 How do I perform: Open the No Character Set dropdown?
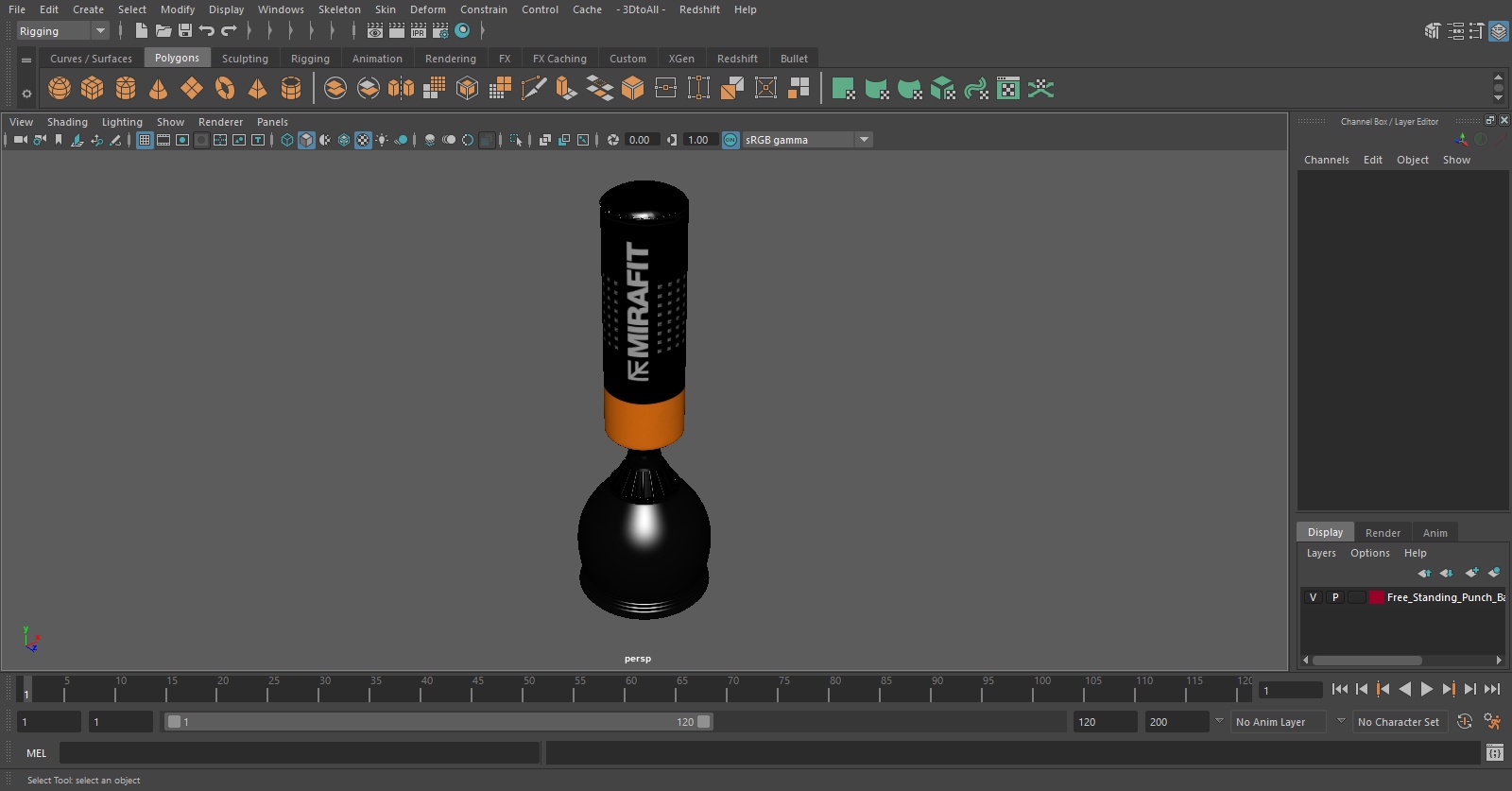(x=1399, y=722)
